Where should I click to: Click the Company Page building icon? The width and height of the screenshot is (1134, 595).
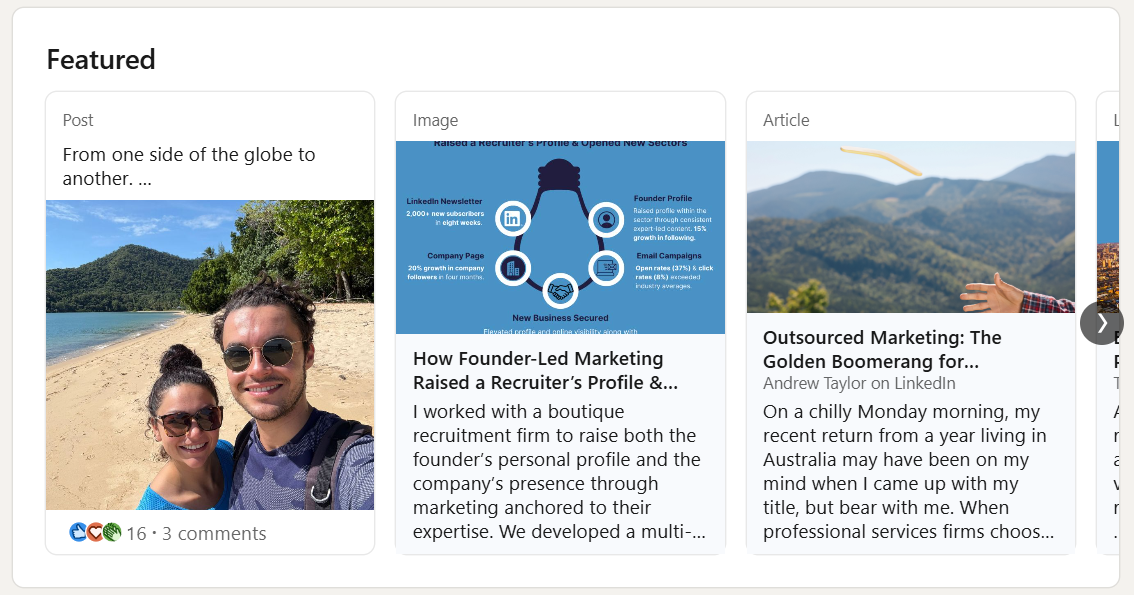[514, 267]
